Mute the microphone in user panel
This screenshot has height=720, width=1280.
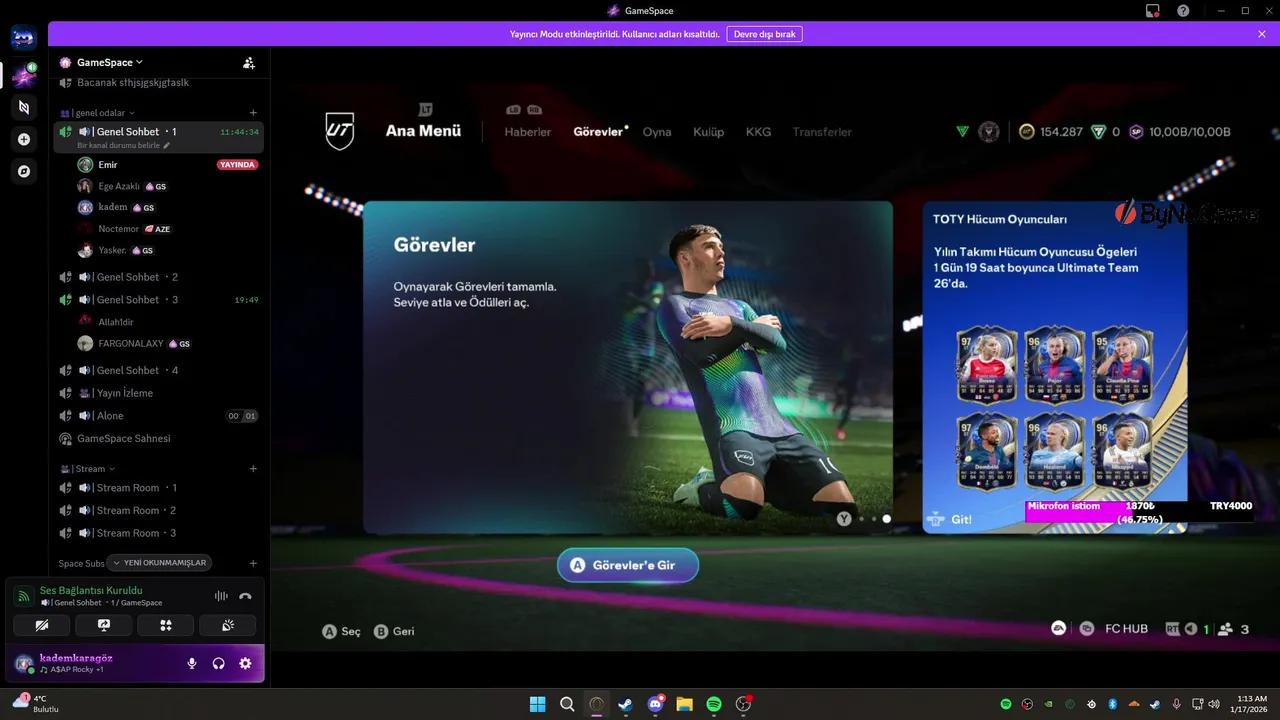point(192,663)
